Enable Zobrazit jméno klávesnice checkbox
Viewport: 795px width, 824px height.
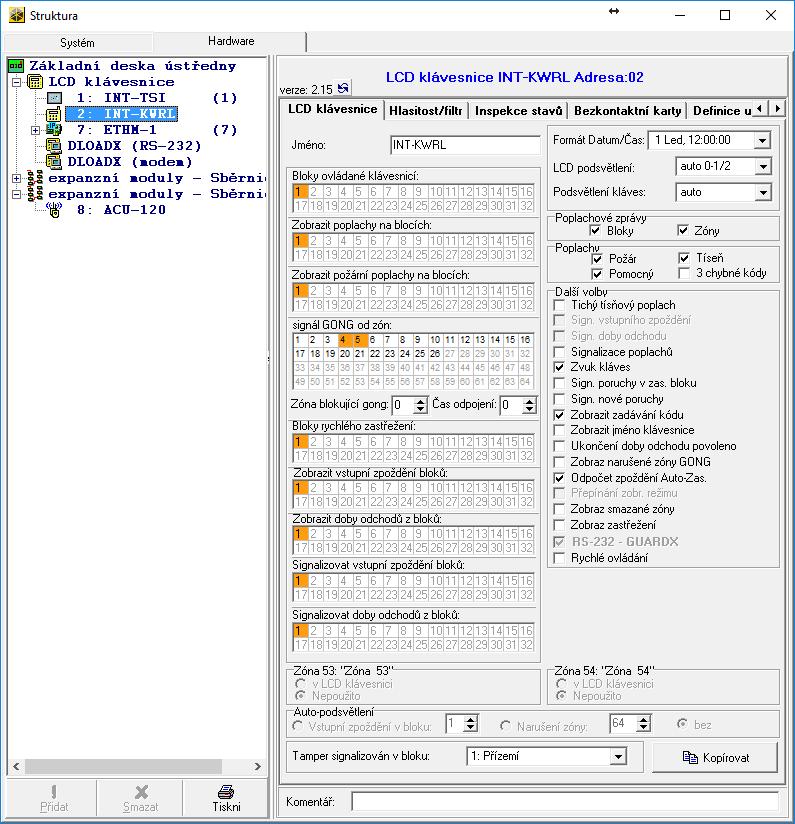pyautogui.click(x=560, y=430)
